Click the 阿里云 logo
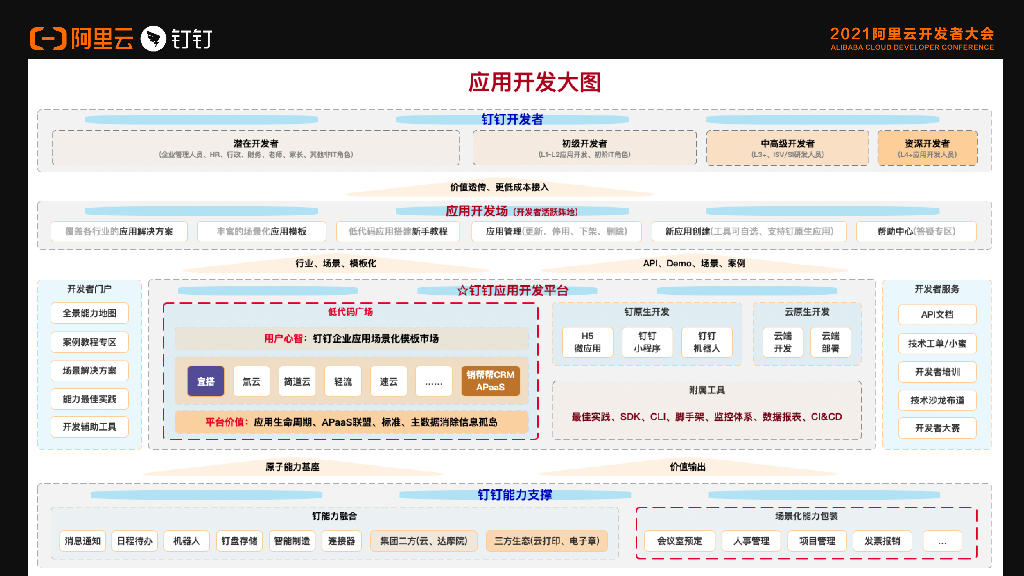The image size is (1024, 576). click(82, 39)
